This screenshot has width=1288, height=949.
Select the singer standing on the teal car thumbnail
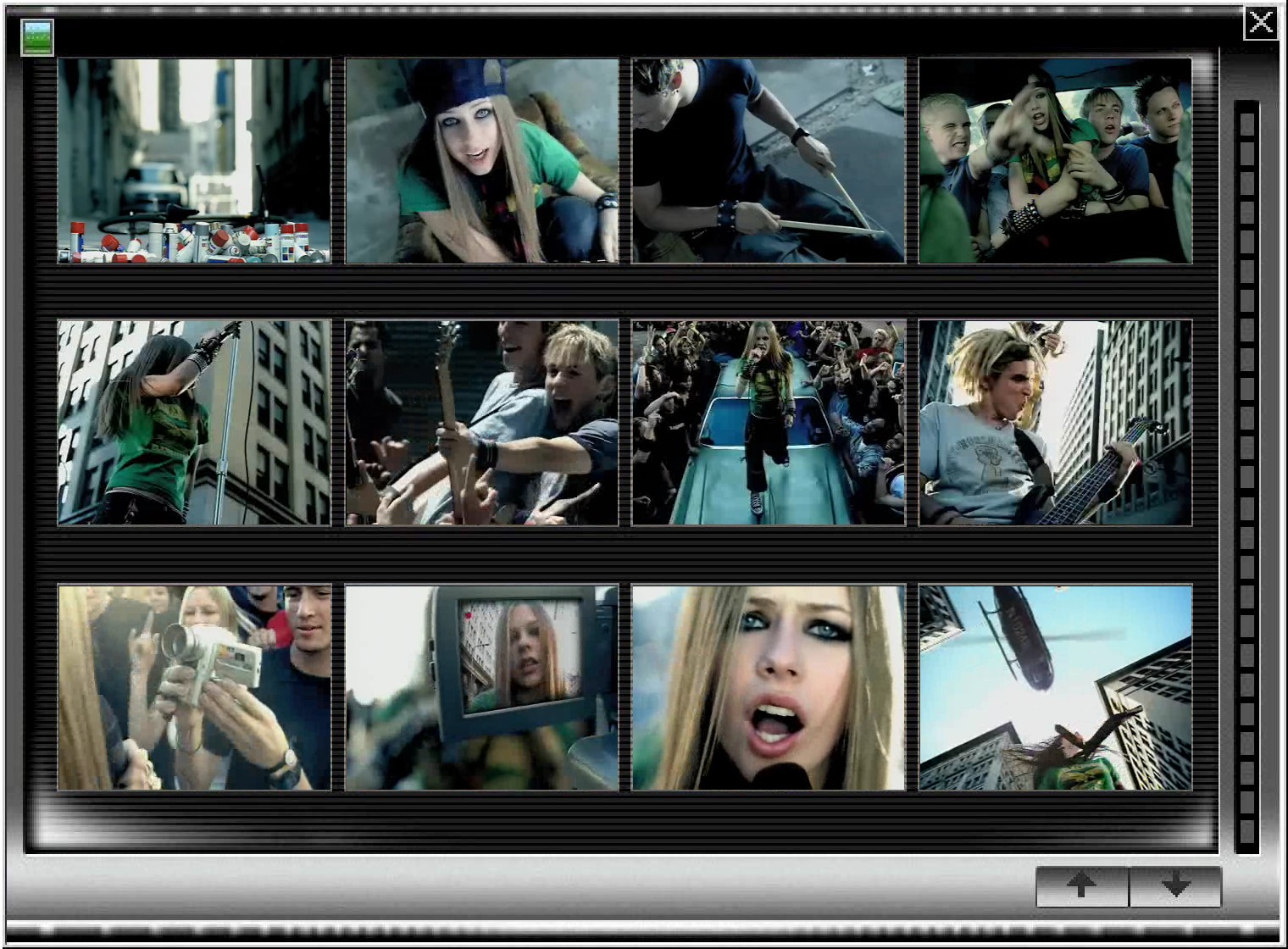[769, 423]
